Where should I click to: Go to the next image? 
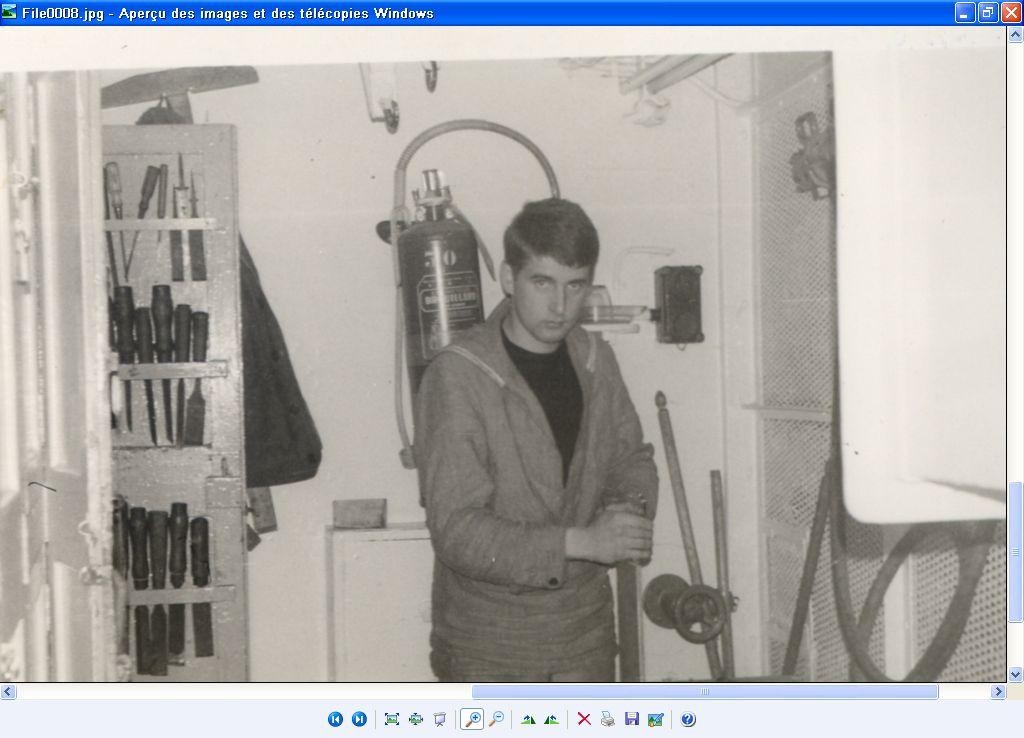tap(359, 719)
